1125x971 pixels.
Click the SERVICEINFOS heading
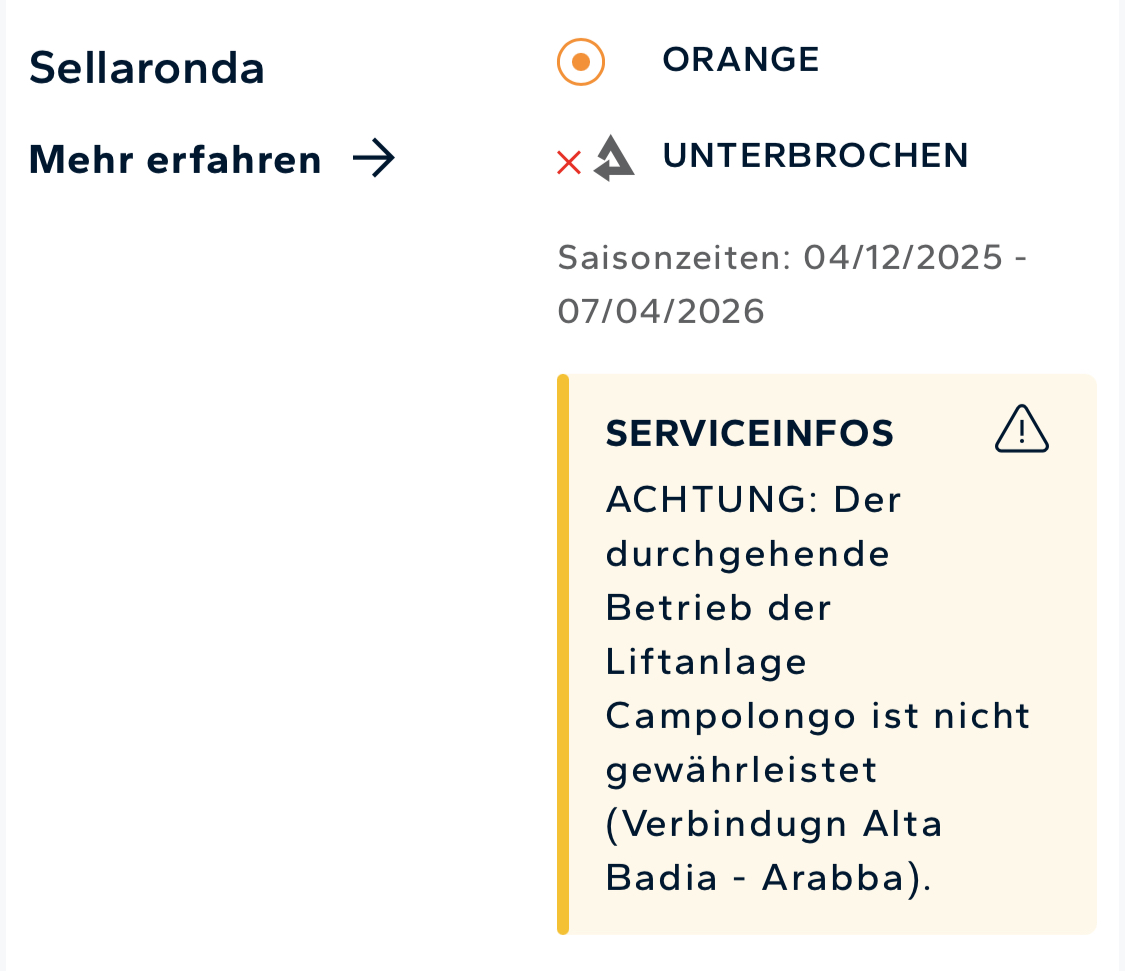tap(750, 433)
